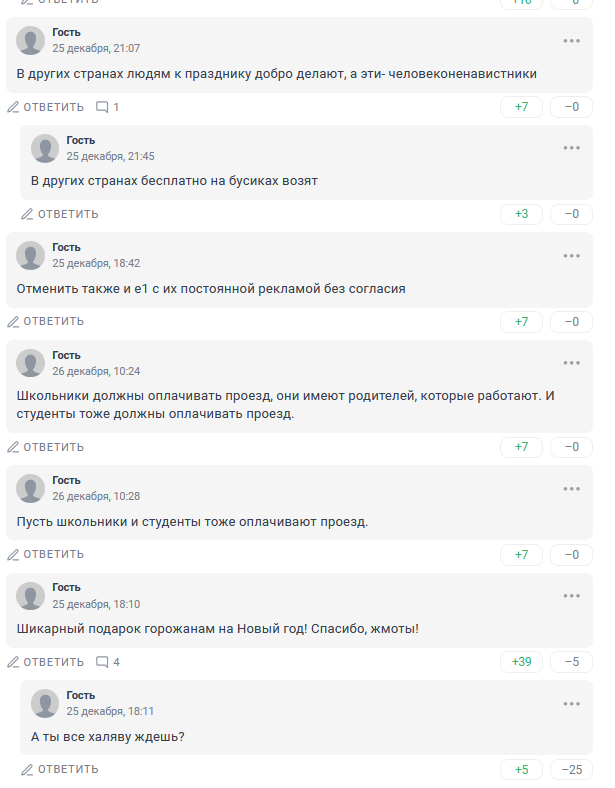615x788 pixels.
Task: Click avatar of 'Шикарный подарок' commenter
Action: coord(31,596)
